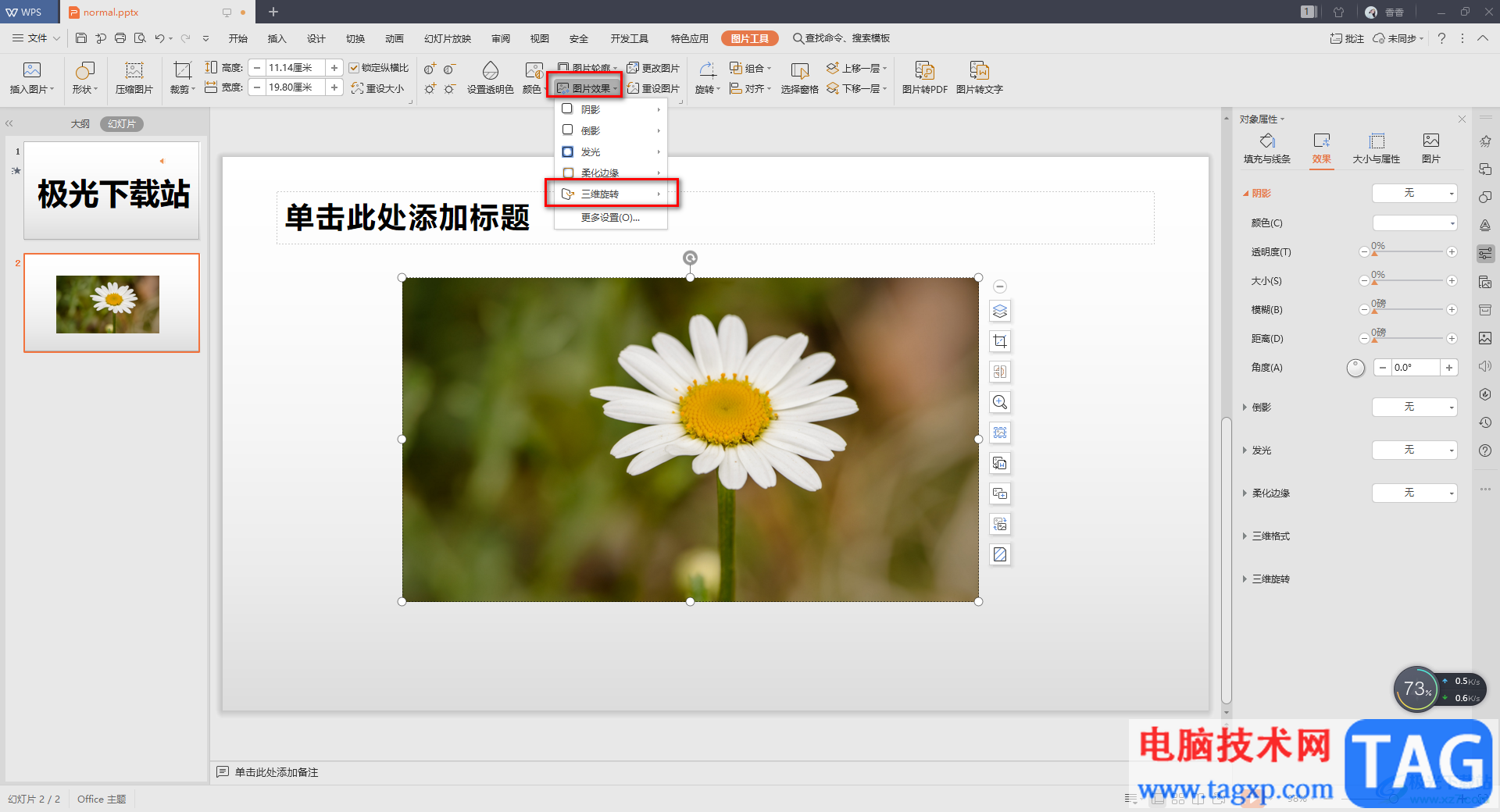
Task: Open the Picture Effects (图片效果) dropdown
Action: [587, 88]
